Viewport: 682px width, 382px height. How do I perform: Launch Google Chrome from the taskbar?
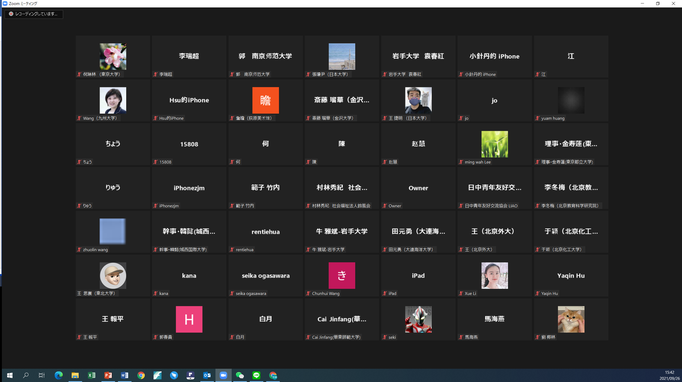pos(141,375)
